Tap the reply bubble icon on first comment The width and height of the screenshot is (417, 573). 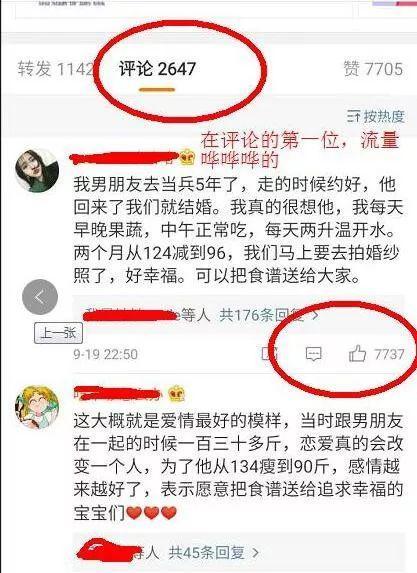(x=313, y=354)
